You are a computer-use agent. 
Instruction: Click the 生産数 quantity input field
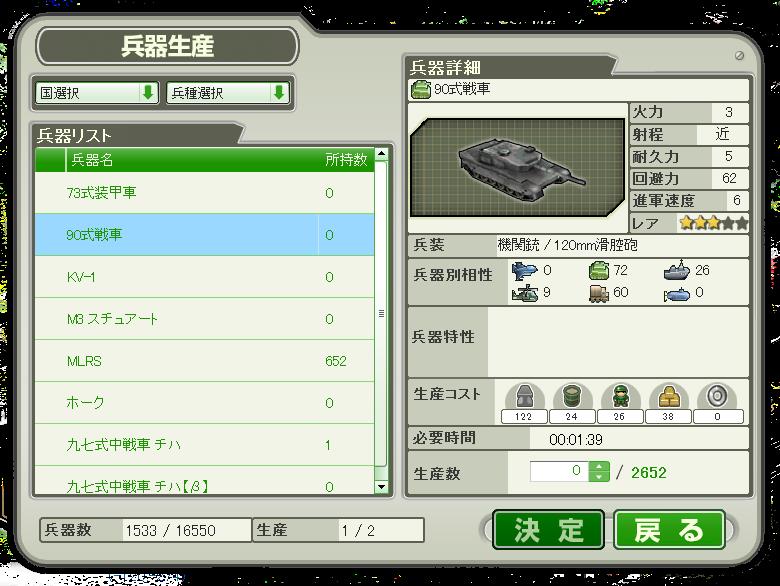(560, 471)
